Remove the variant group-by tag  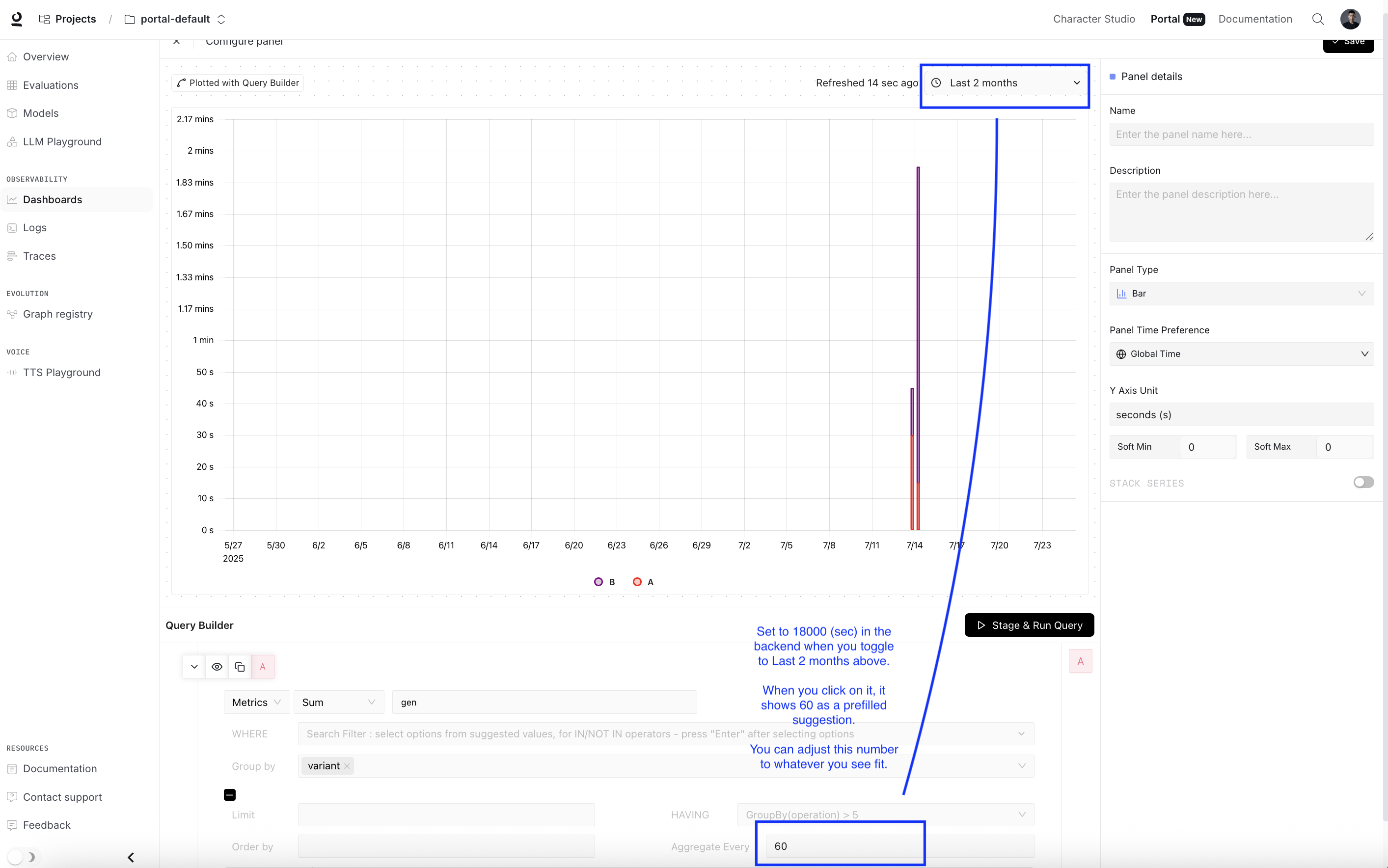coord(347,766)
